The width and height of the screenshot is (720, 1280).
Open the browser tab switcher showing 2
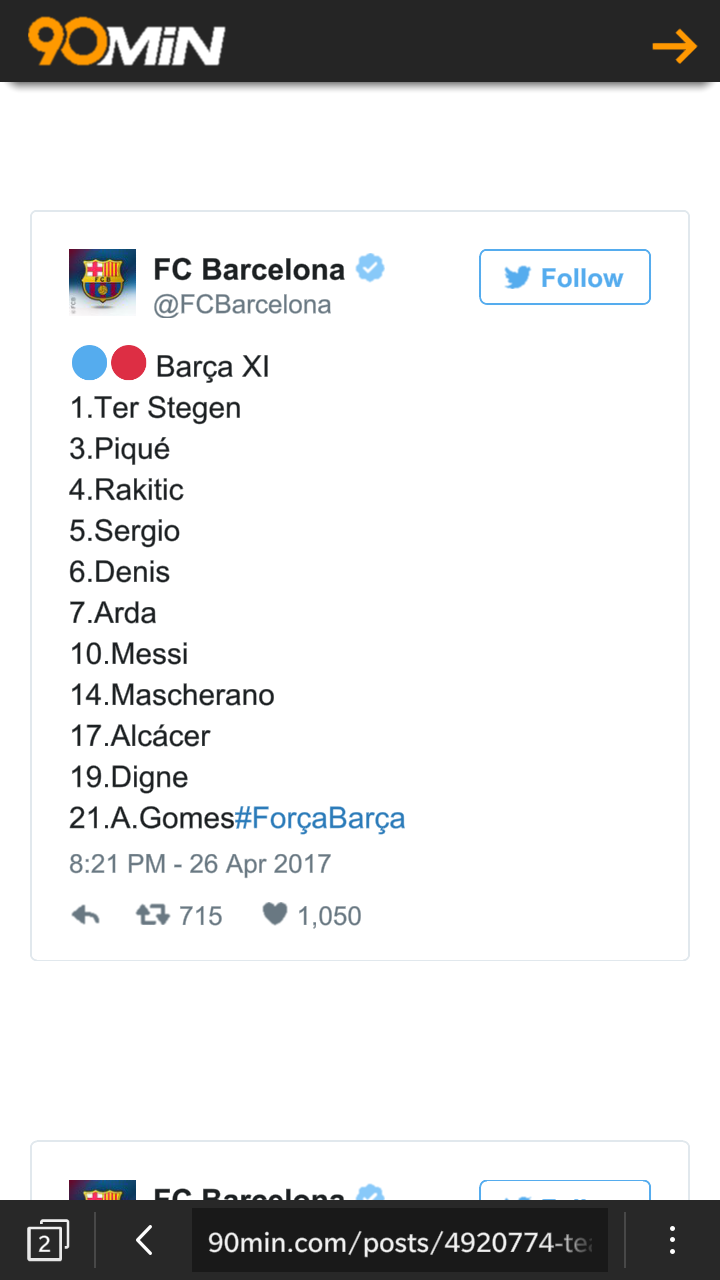tap(47, 1241)
